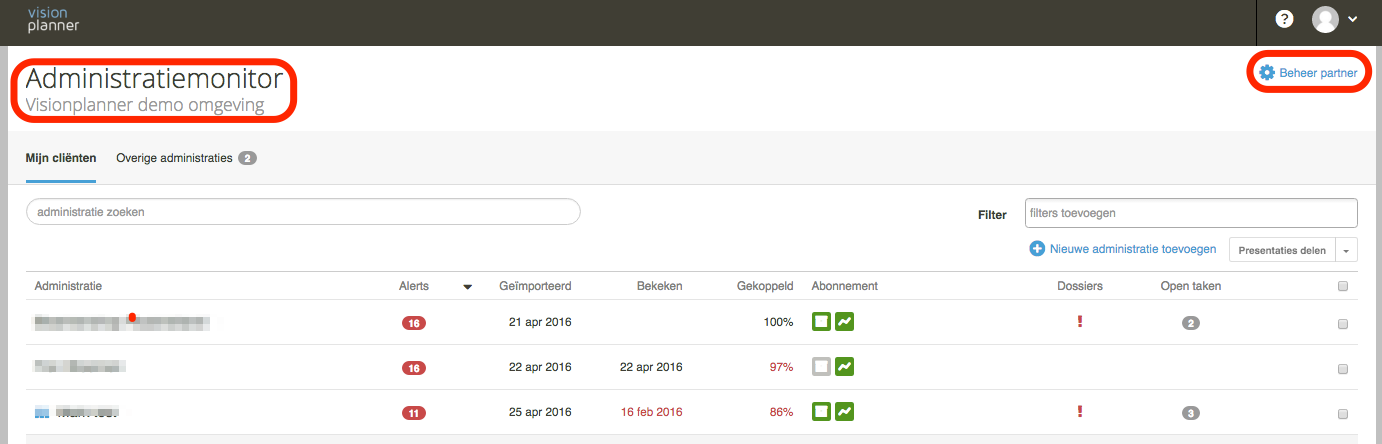Viewport: 1382px width, 444px height.
Task: Click the 97% Gekoppeld value
Action: [x=781, y=367]
